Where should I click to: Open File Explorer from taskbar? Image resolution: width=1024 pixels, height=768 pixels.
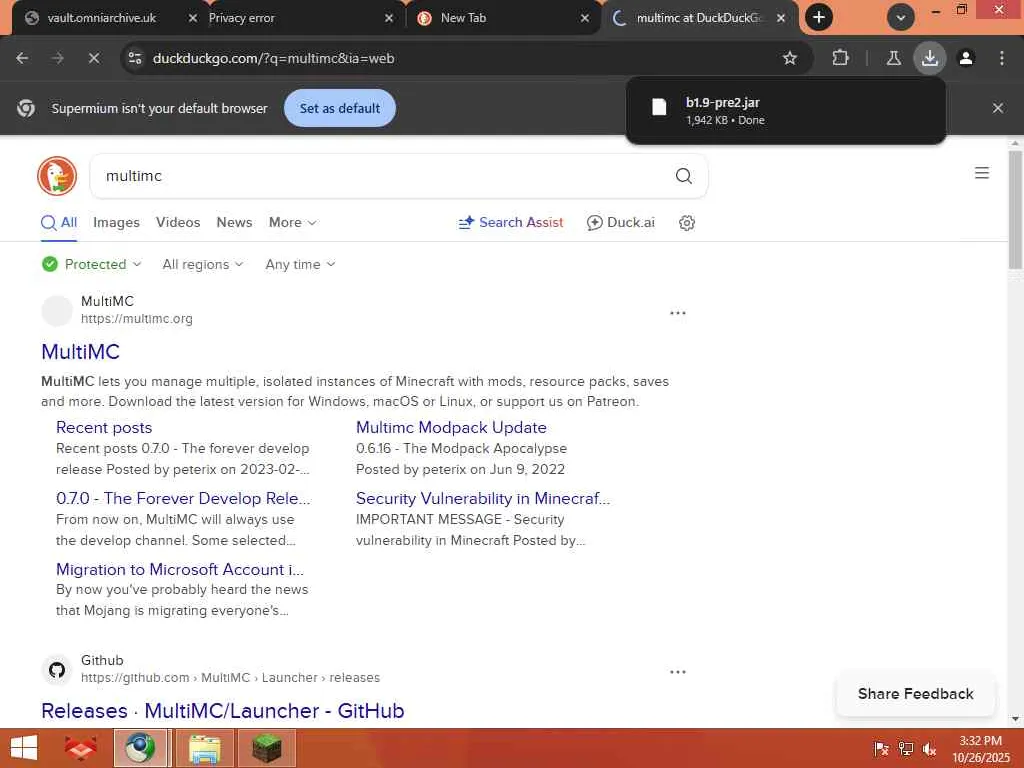coord(204,748)
